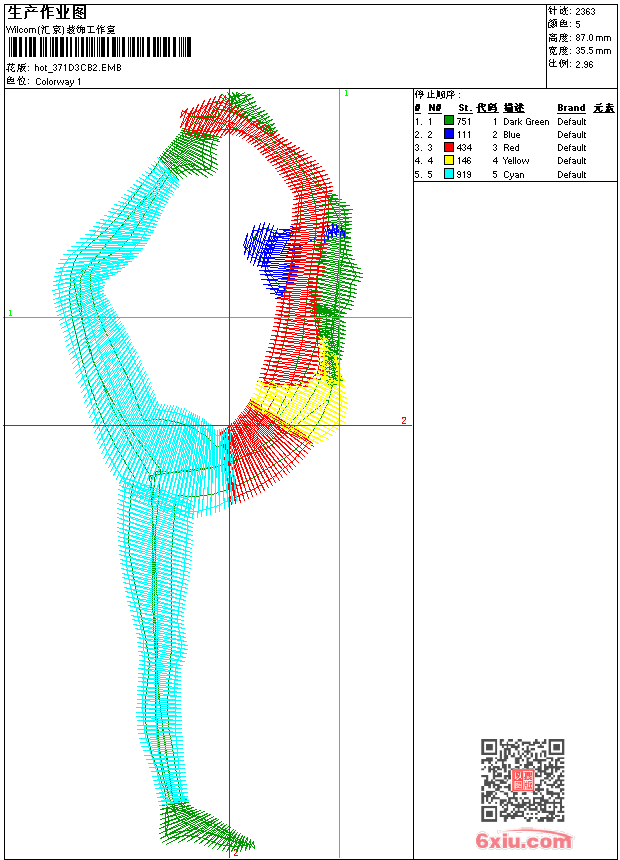Click the 'Yellow' description text
Screen dimensions: 620x860
click(x=516, y=161)
